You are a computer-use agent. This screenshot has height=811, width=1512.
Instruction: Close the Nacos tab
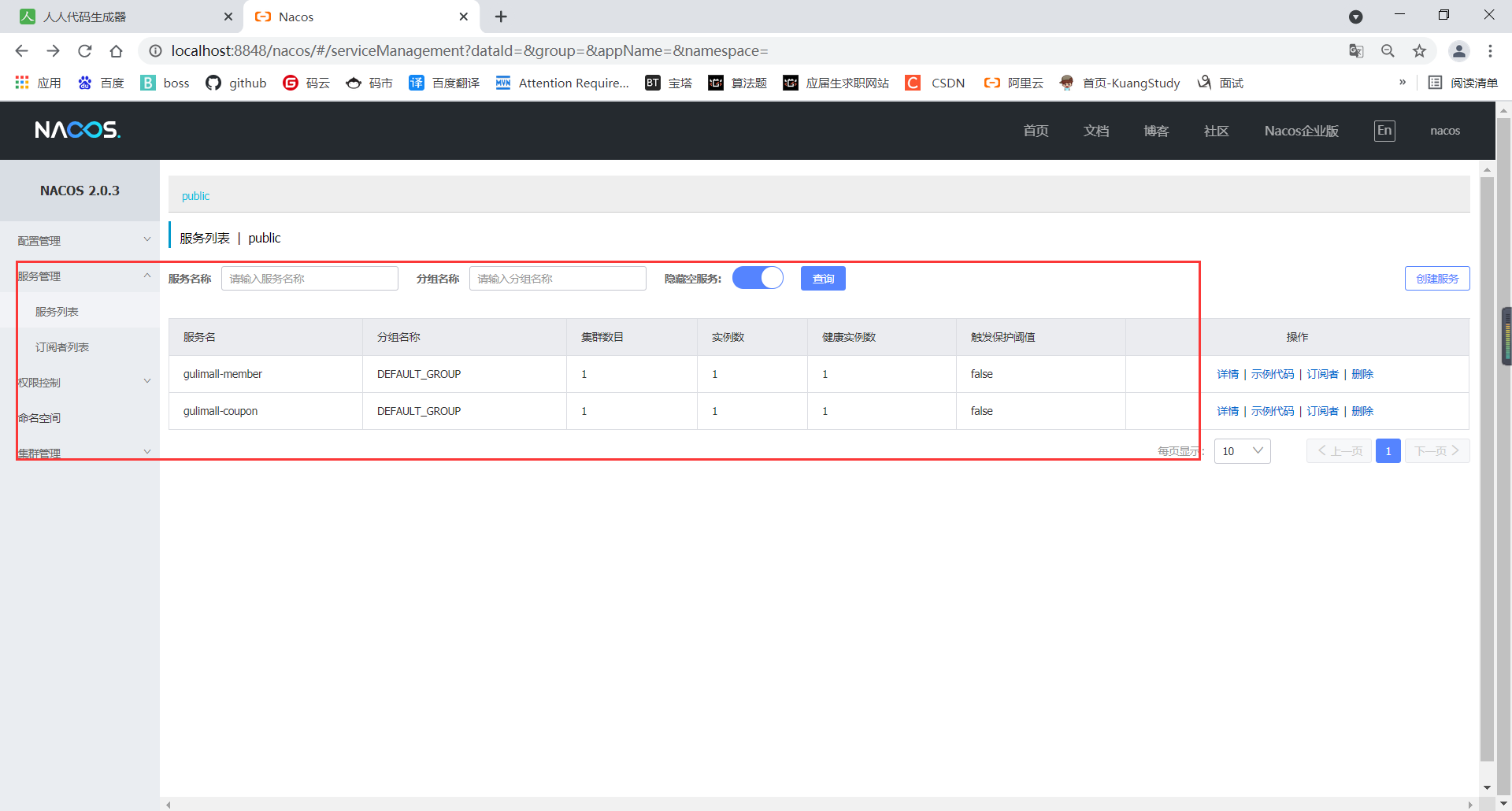click(463, 17)
